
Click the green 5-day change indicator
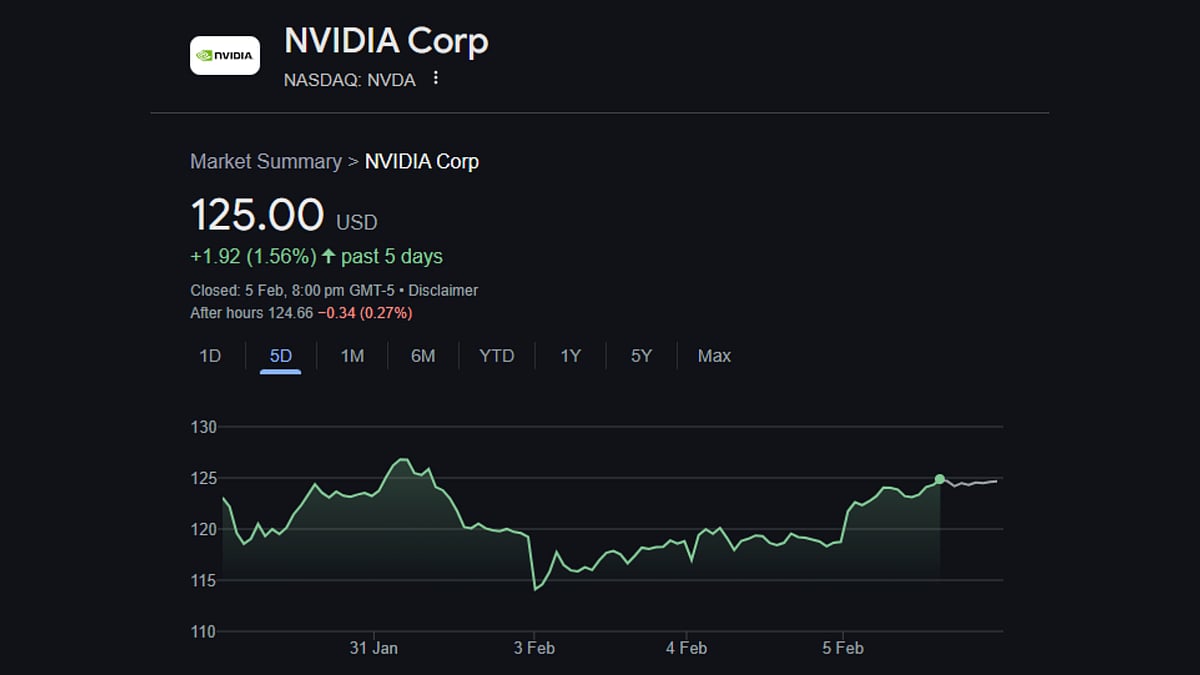click(316, 256)
